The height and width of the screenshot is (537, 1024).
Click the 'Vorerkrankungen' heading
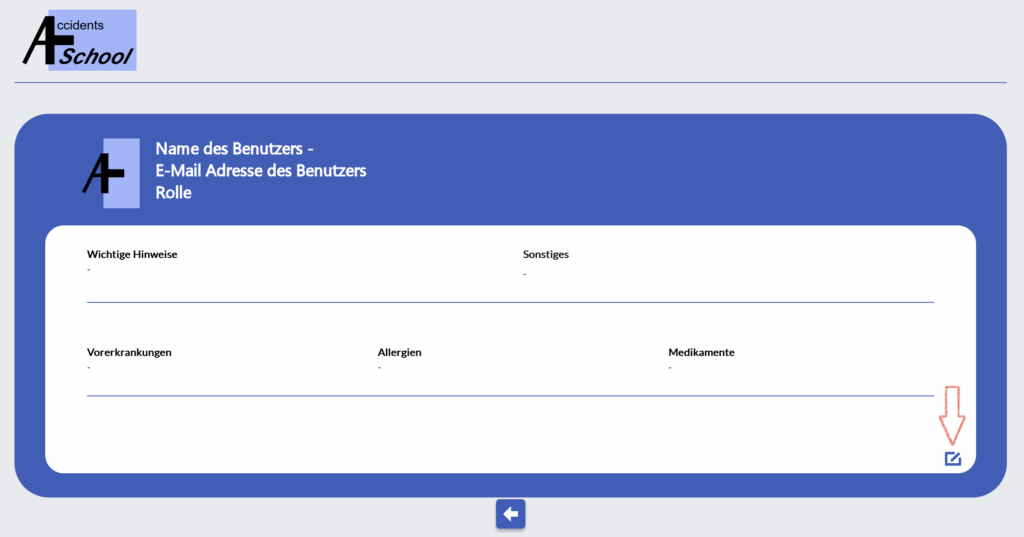pyautogui.click(x=129, y=353)
